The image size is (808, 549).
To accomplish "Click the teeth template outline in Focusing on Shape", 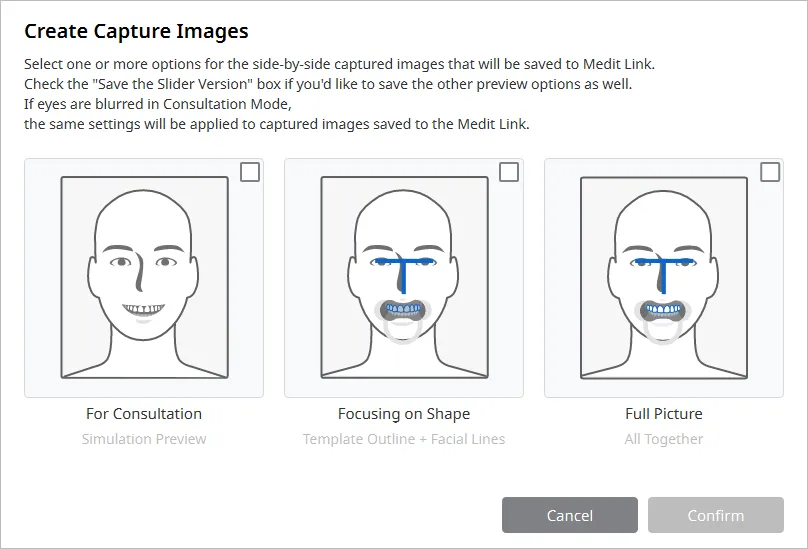I will click(x=403, y=309).
